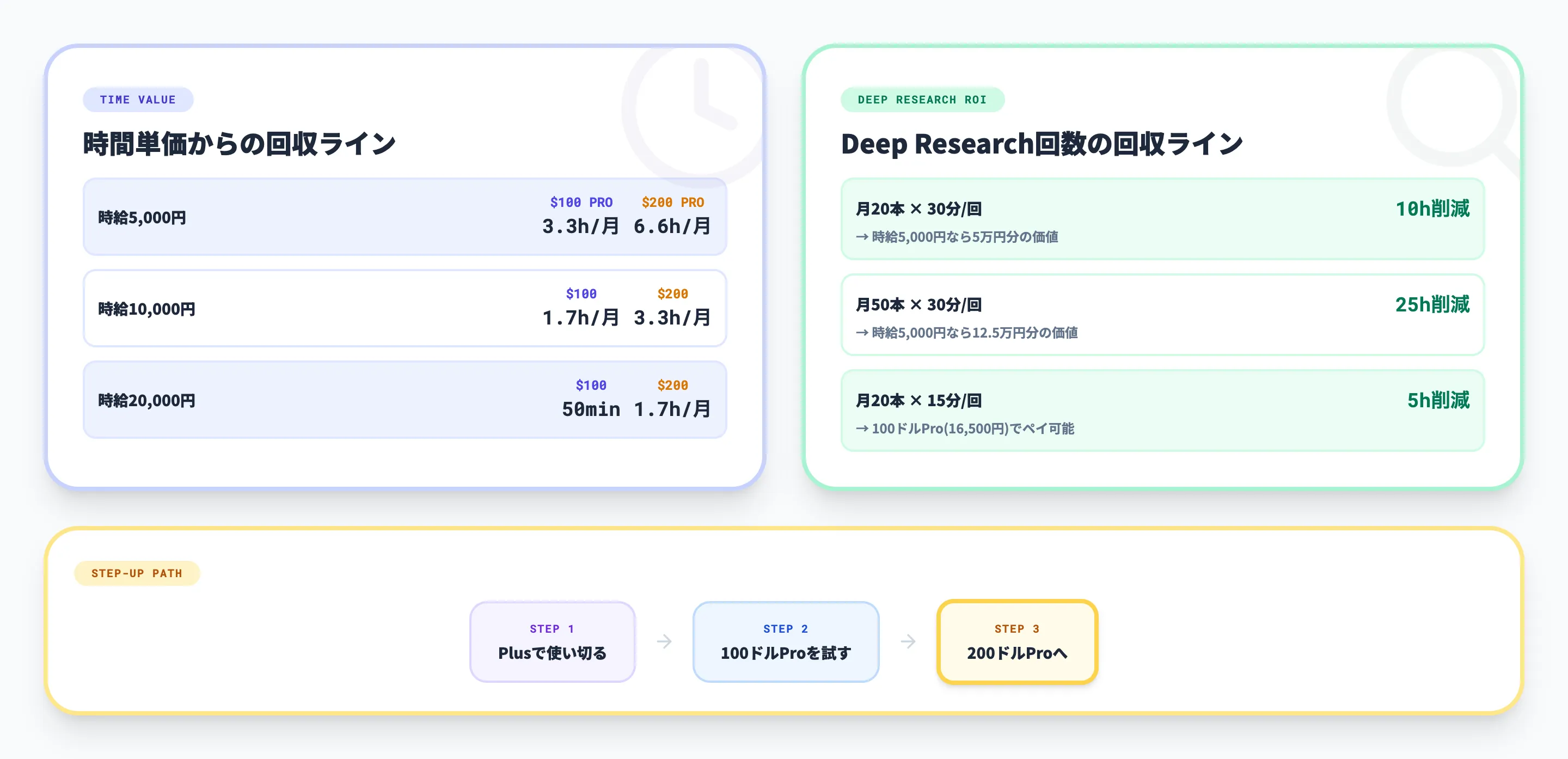1568x759 pixels.
Task: Click the 3.3h/月 value in 時給5,000円 row
Action: point(581,227)
